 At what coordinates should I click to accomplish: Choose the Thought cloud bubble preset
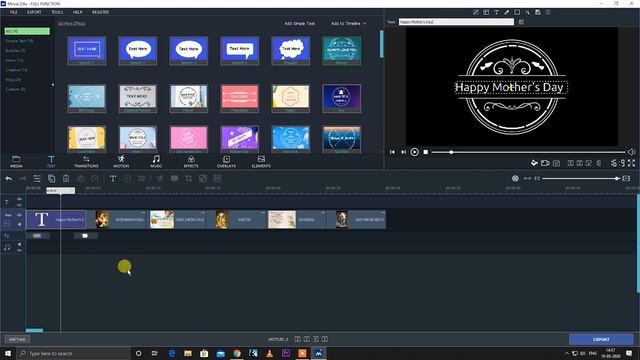click(x=291, y=51)
